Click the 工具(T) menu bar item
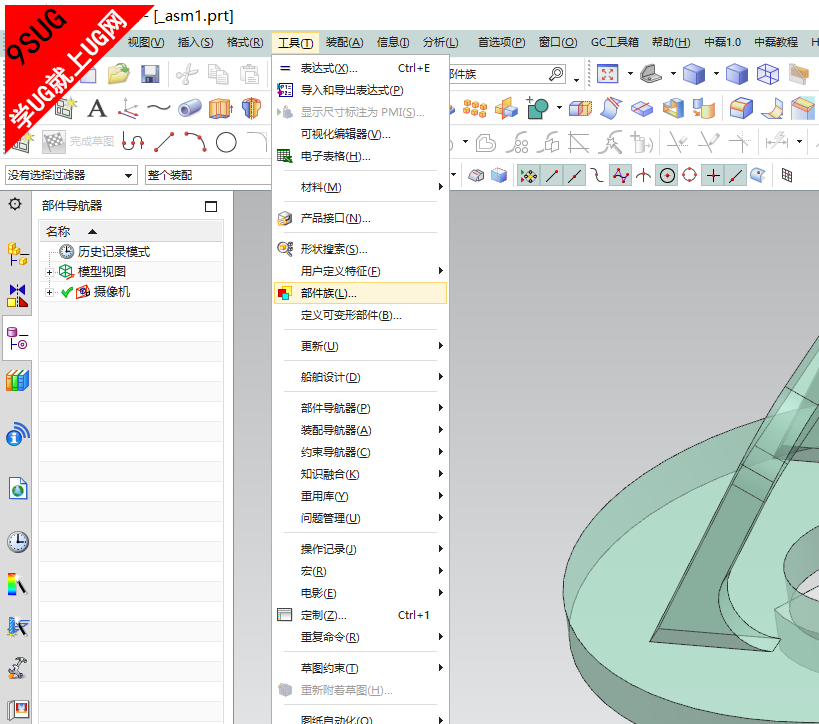Image resolution: width=819 pixels, height=724 pixels. [x=295, y=42]
